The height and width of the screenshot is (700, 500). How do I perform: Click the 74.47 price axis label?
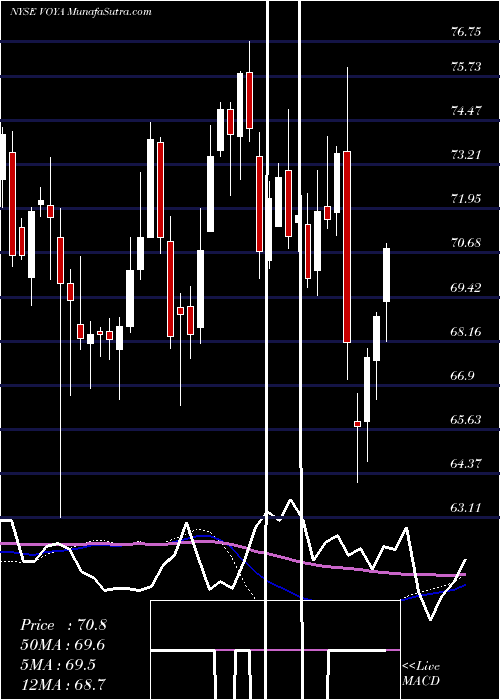[466, 111]
